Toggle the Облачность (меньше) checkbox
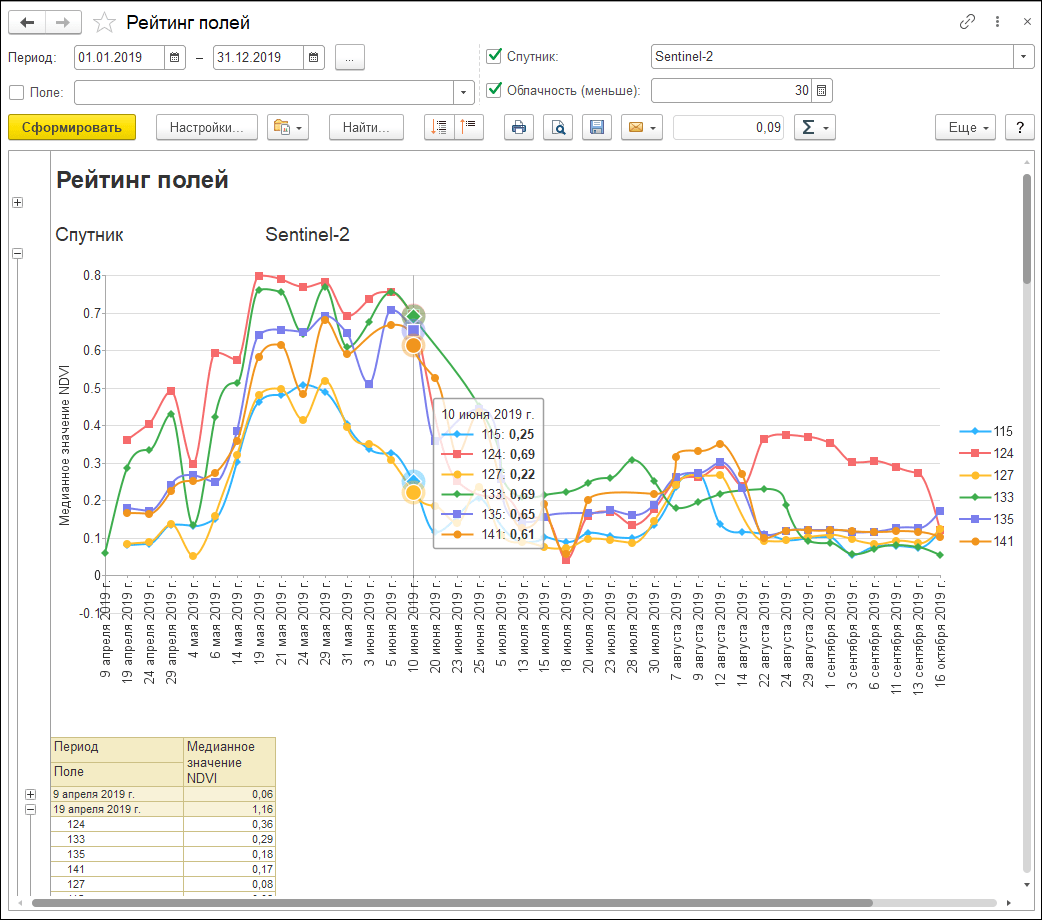 point(494,91)
